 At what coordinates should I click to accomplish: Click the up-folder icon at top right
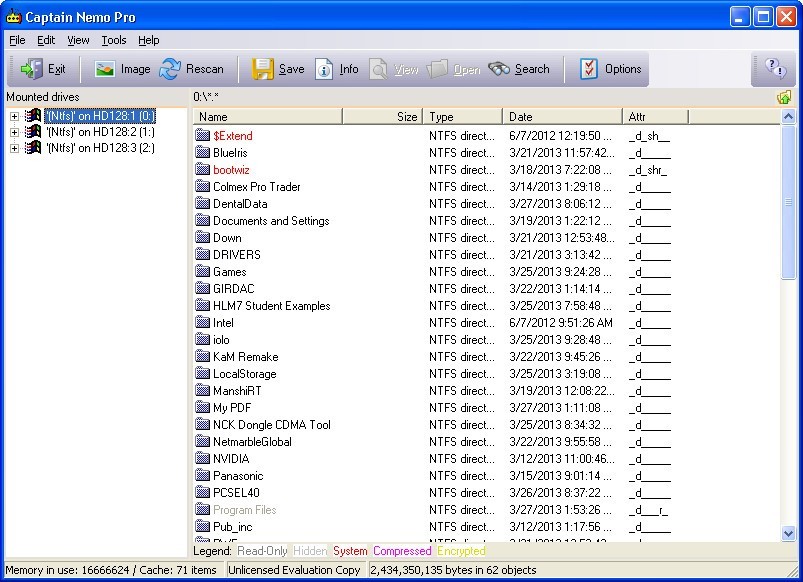(784, 97)
